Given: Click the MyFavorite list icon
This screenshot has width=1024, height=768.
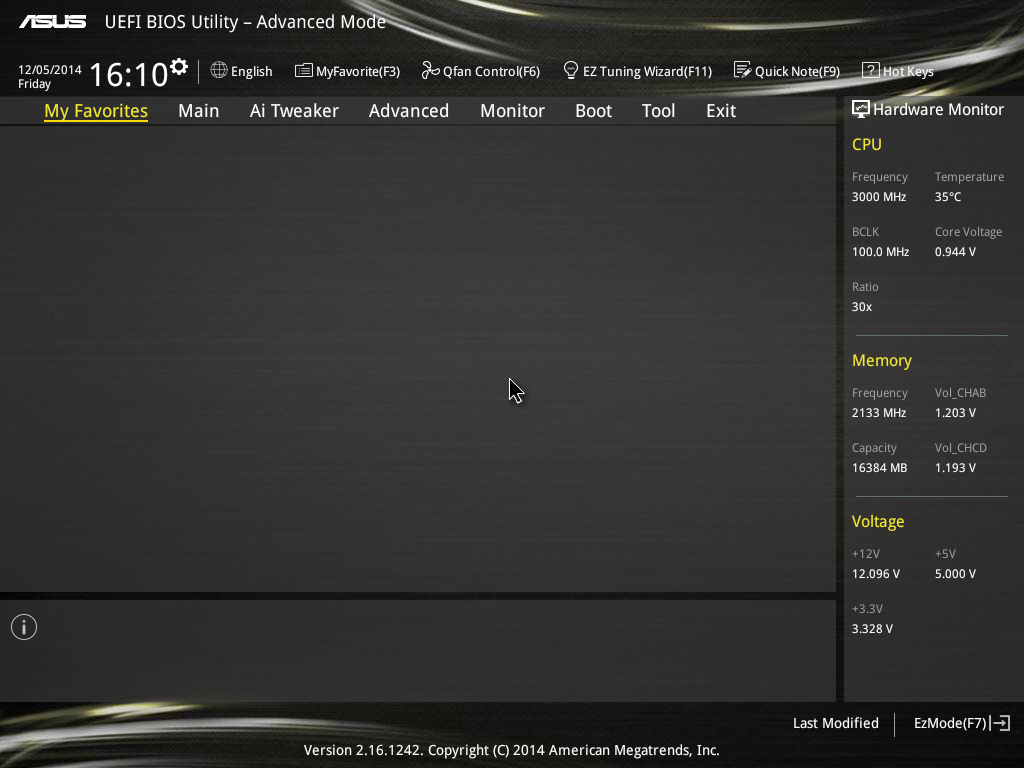Looking at the screenshot, I should click(304, 71).
